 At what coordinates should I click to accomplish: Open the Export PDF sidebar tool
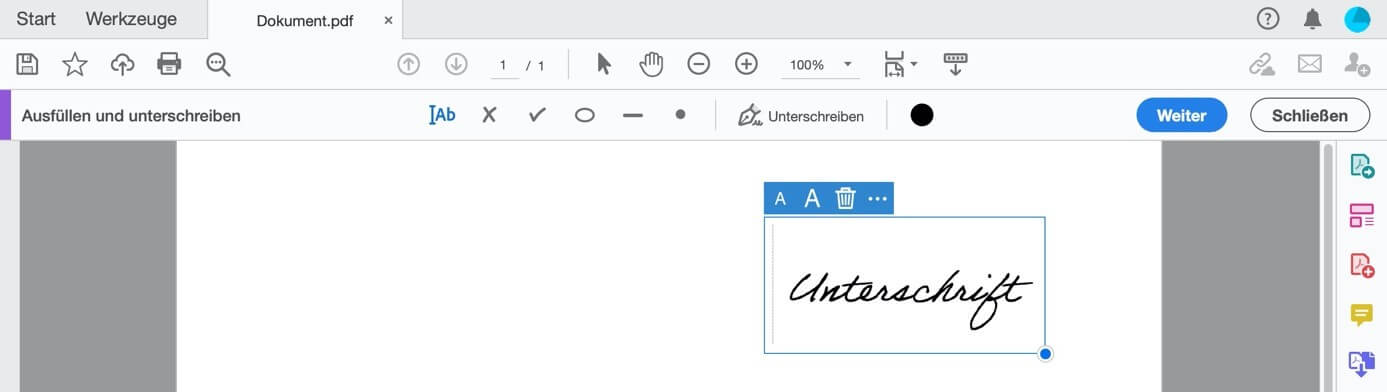pos(1362,166)
